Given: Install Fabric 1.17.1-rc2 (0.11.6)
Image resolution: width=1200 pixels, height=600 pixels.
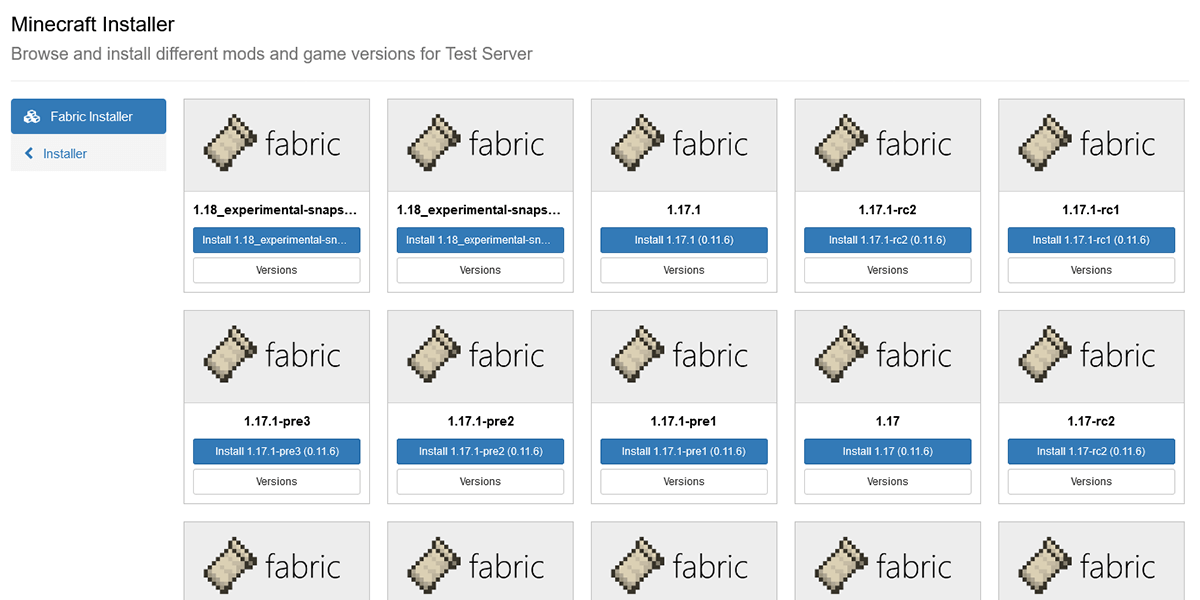Looking at the screenshot, I should 888,240.
